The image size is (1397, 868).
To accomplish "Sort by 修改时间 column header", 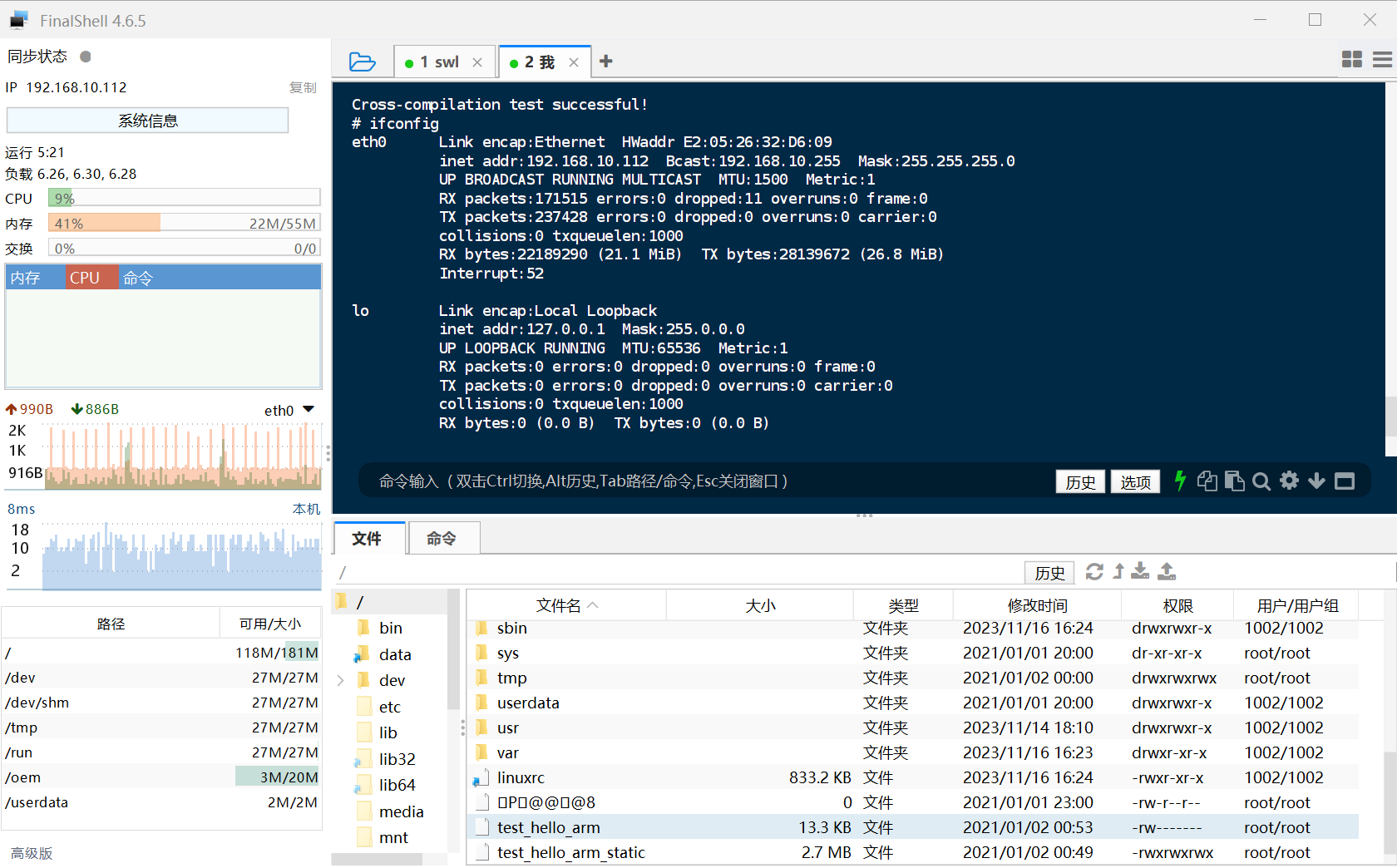I will [x=1037, y=605].
